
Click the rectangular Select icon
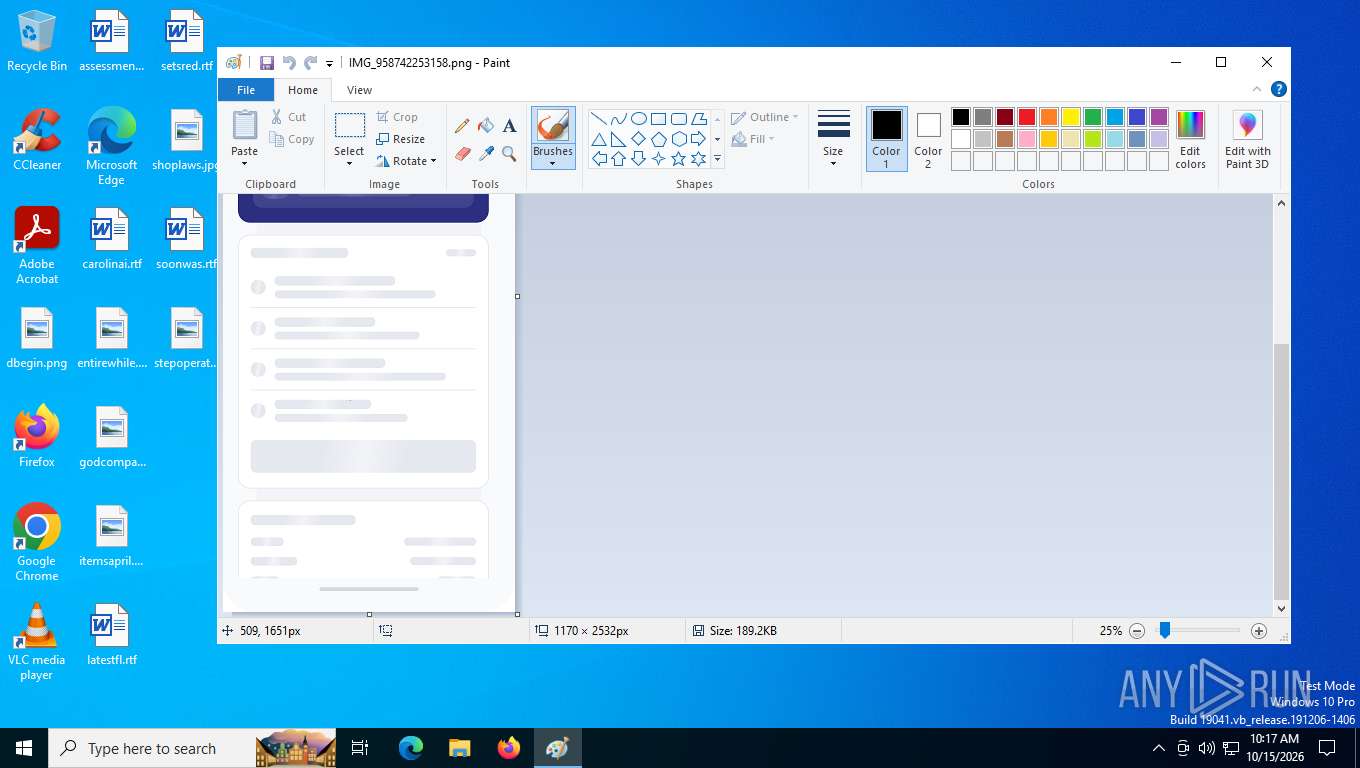click(x=349, y=126)
